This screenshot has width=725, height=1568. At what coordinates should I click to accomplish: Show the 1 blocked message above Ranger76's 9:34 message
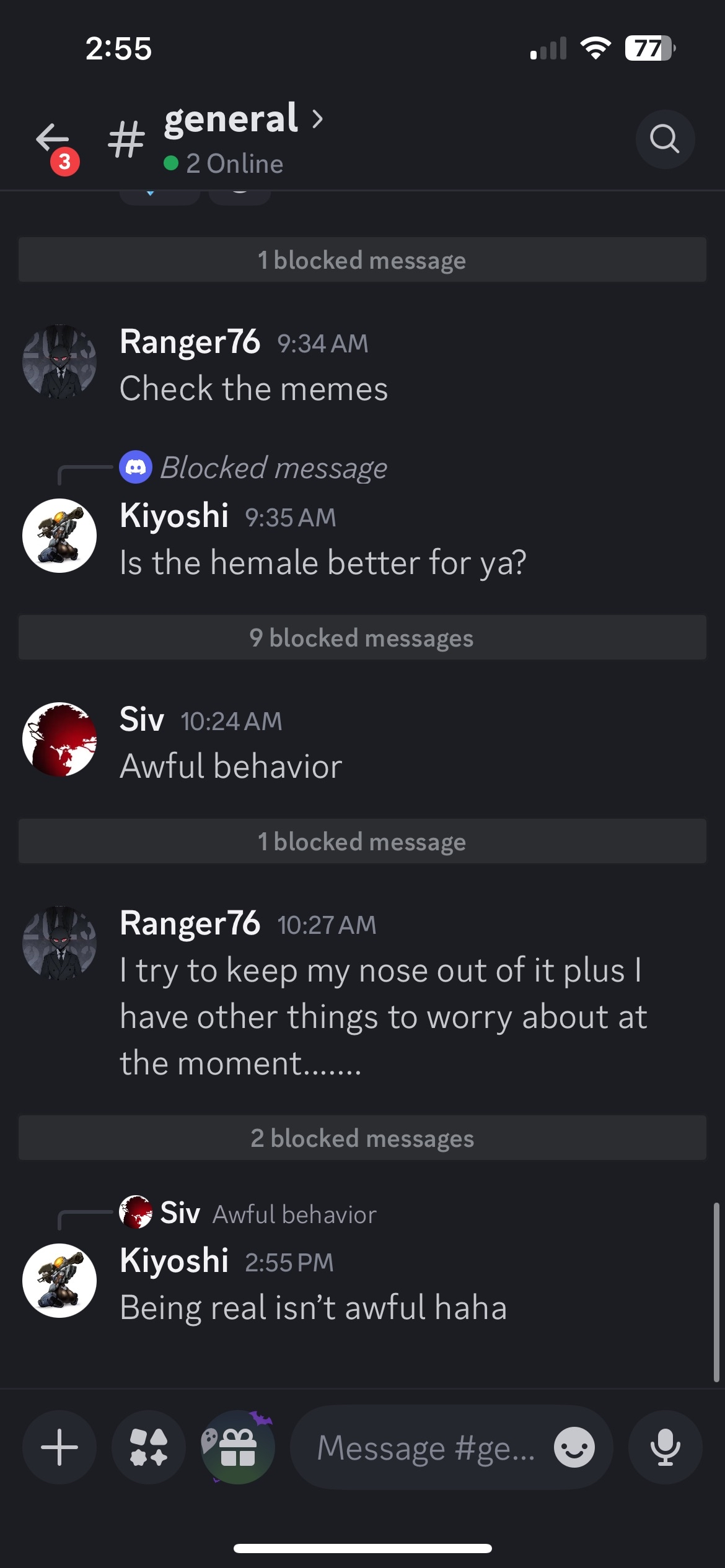(x=362, y=260)
